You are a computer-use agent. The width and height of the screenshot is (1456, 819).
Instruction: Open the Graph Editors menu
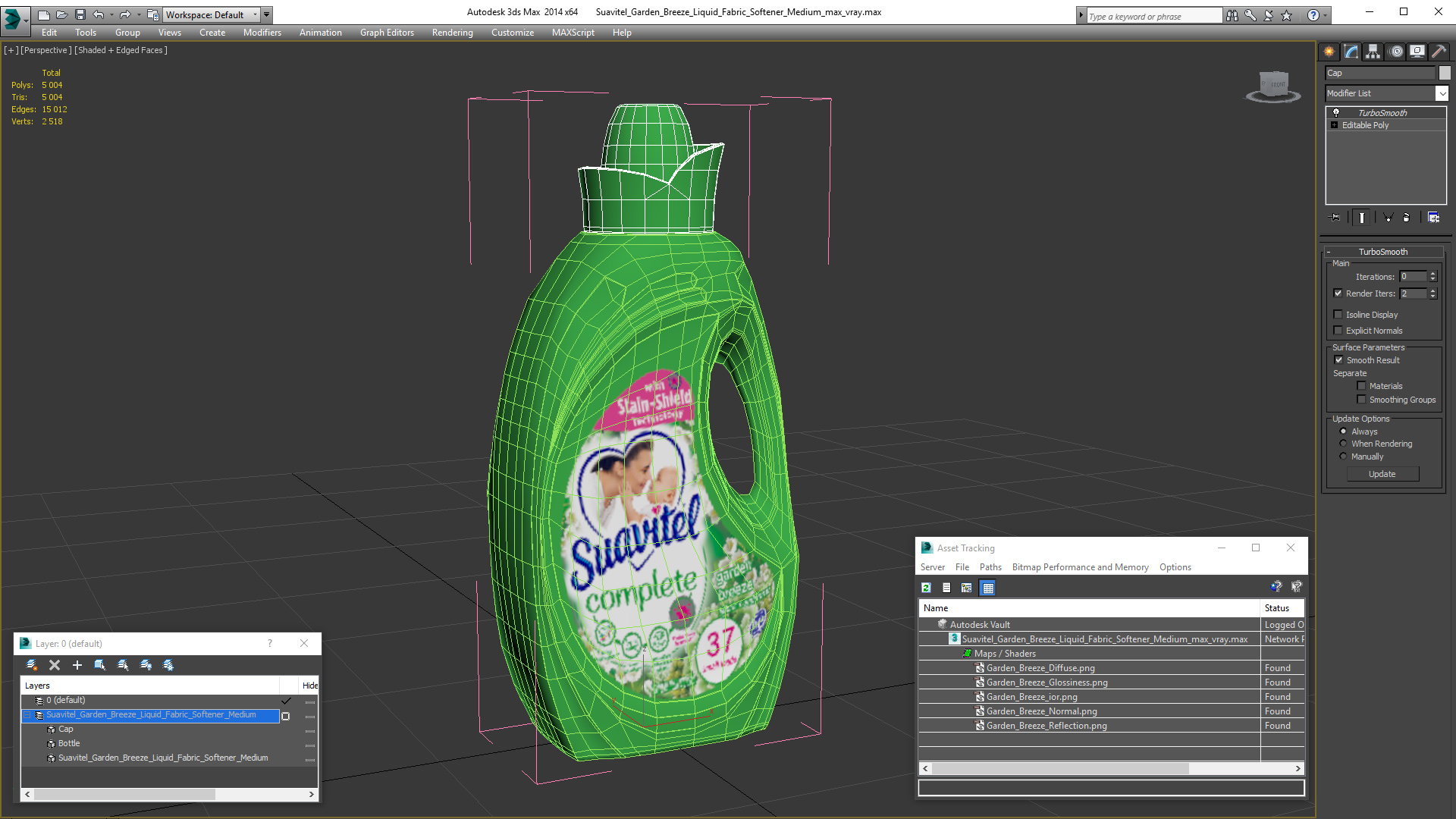(387, 33)
